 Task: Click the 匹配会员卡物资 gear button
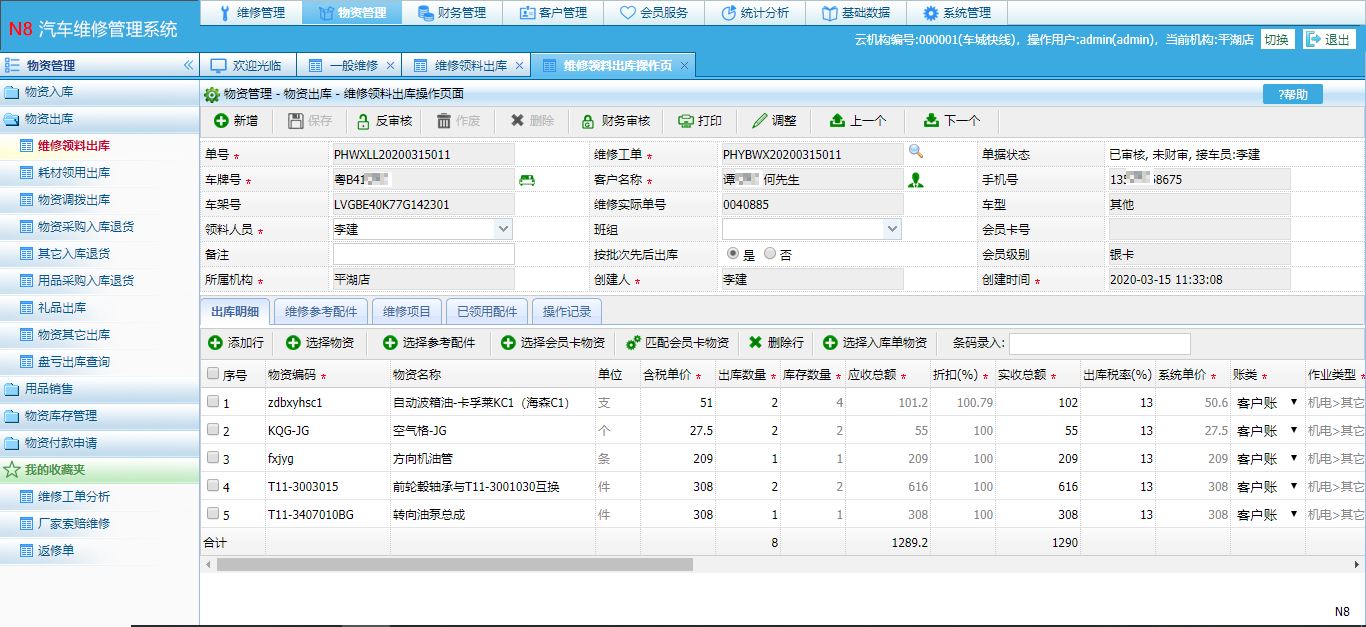[677, 343]
